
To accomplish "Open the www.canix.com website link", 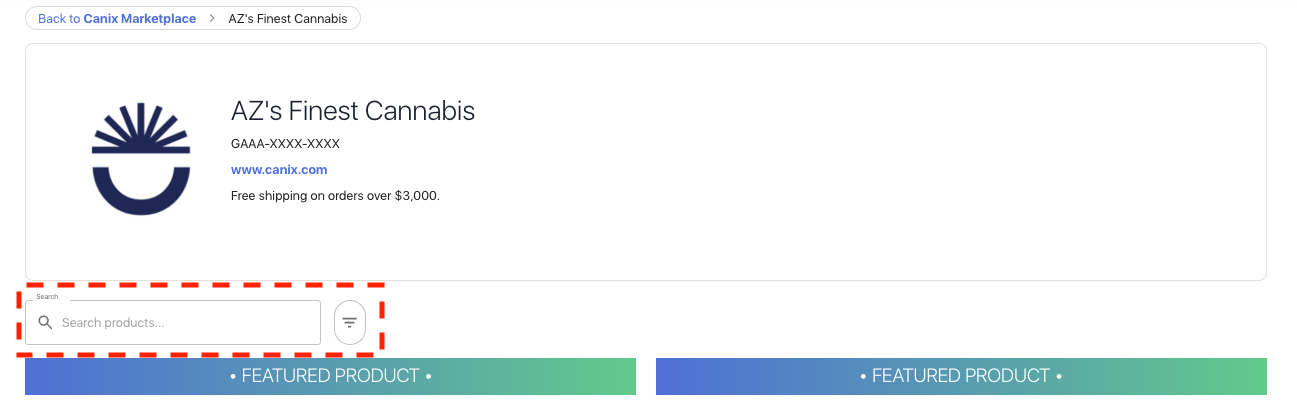I will tap(279, 170).
